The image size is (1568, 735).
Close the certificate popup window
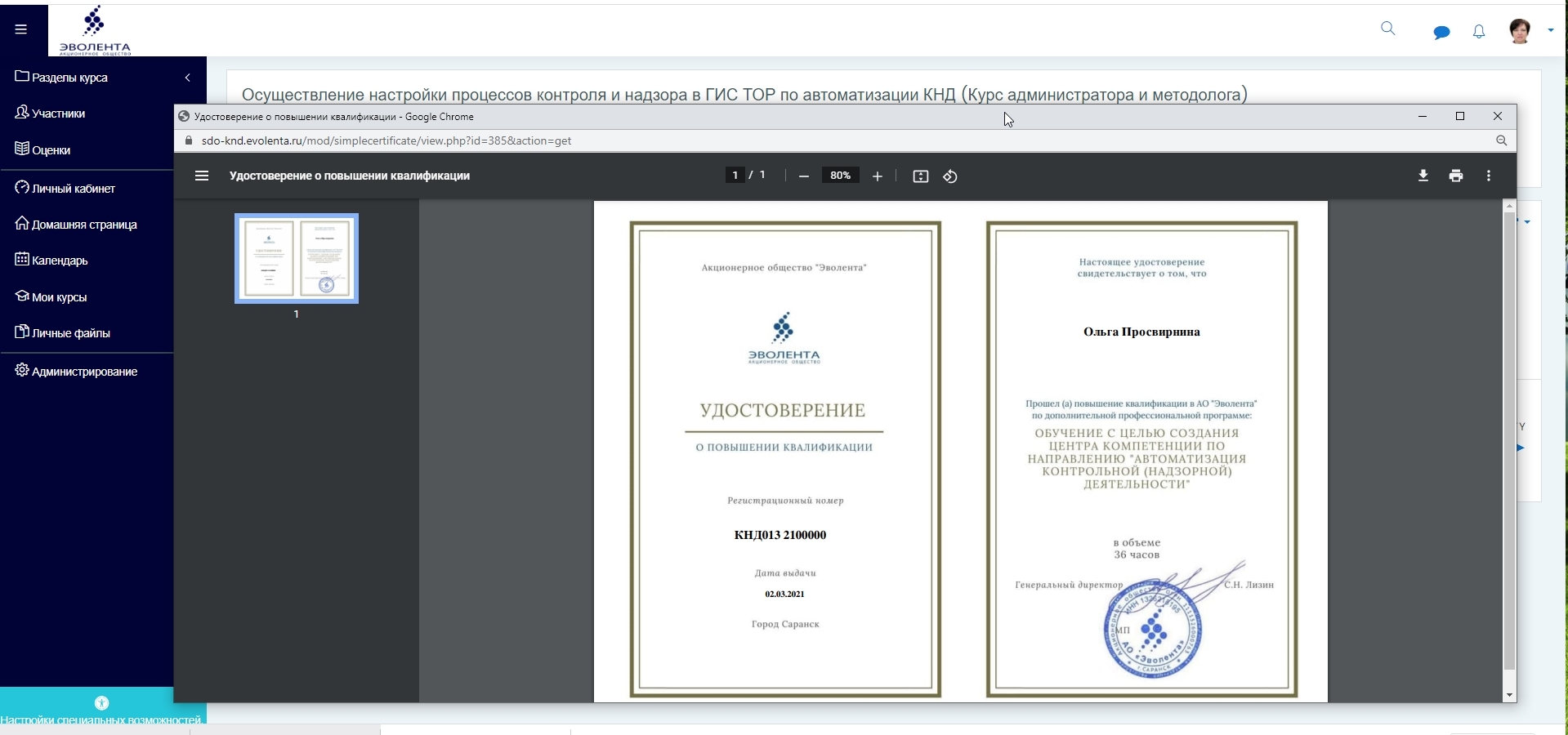click(1498, 116)
